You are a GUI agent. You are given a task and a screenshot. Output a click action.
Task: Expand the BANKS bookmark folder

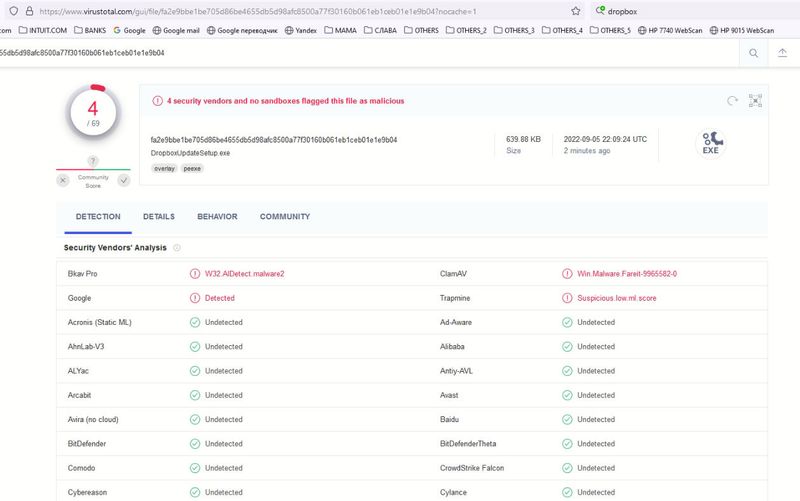[x=89, y=30]
